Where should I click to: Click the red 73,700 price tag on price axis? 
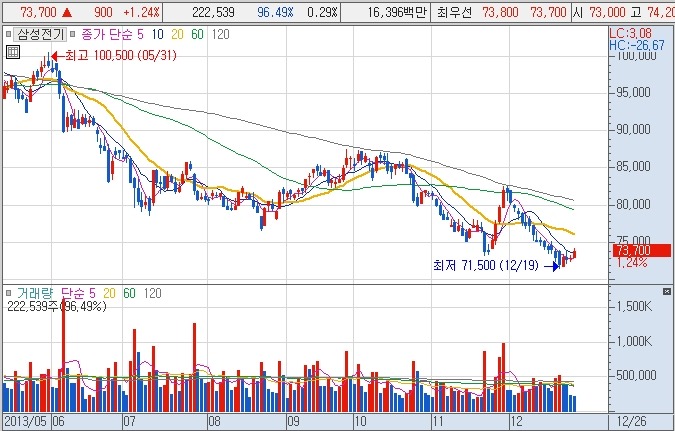[642, 250]
